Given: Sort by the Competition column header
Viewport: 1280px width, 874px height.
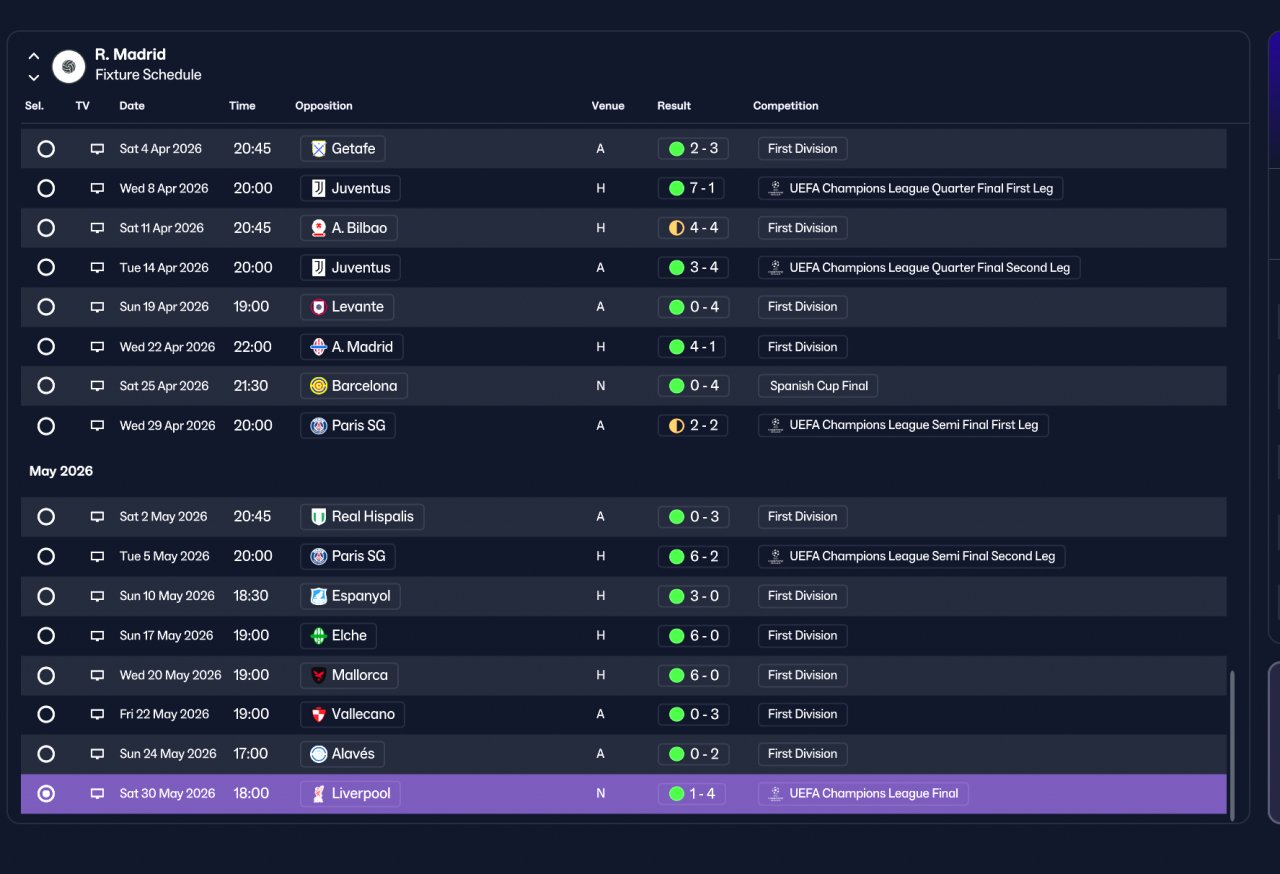Looking at the screenshot, I should coord(786,106).
